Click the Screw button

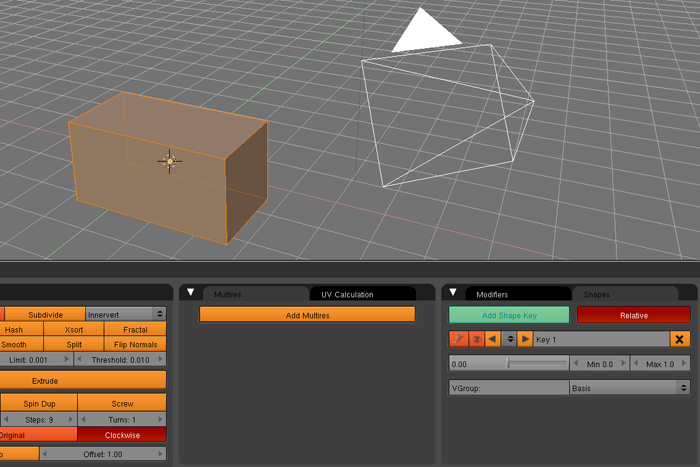122,403
